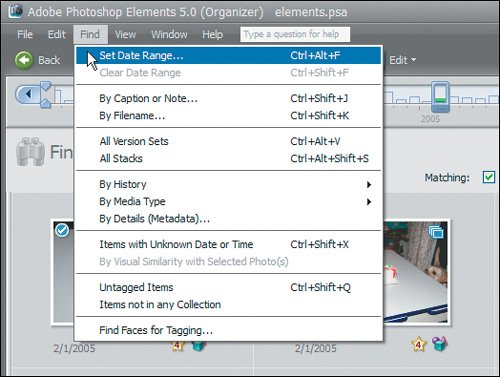The height and width of the screenshot is (377, 500).
Task: Choose All Version Sets
Action: click(x=229, y=141)
